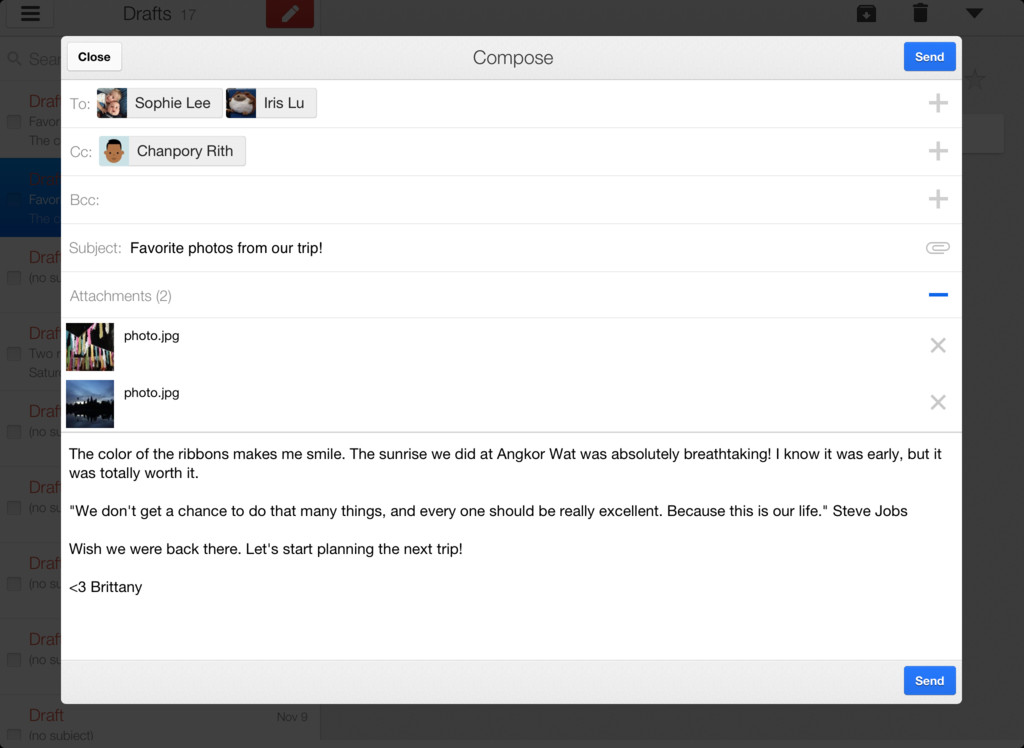Tick the checkbox beside the first draft
Image resolution: width=1024 pixels, height=748 pixels.
click(x=14, y=122)
